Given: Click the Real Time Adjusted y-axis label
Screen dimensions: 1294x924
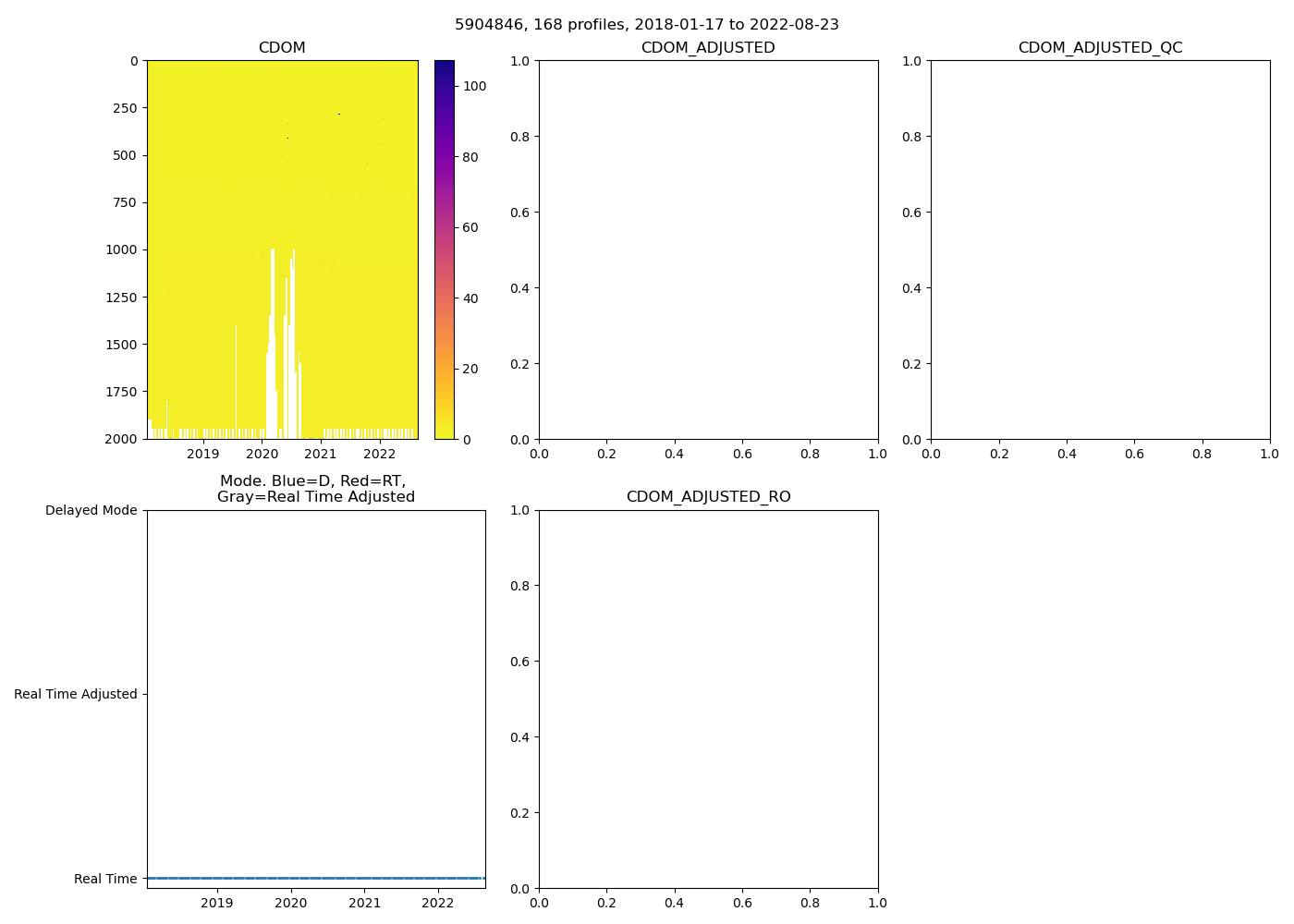Looking at the screenshot, I should pyautogui.click(x=75, y=695).
